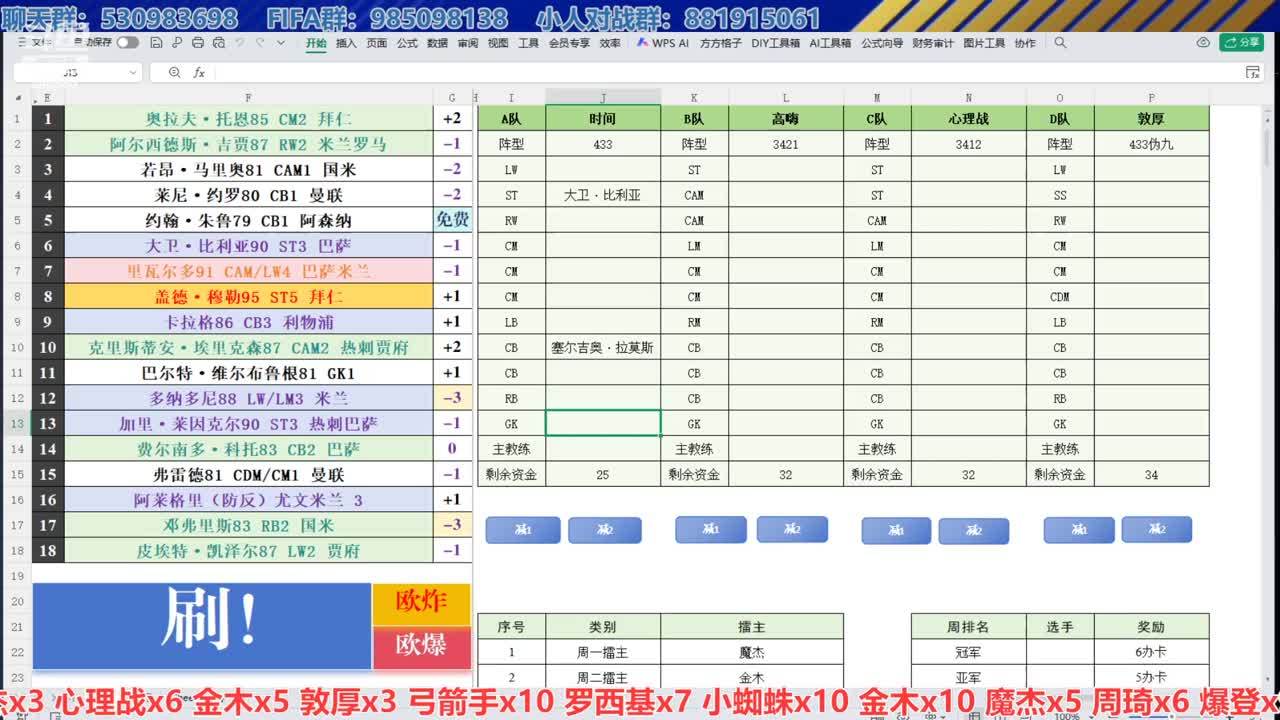Click the yellow 欧炸 button
The width and height of the screenshot is (1280, 720).
click(x=421, y=602)
